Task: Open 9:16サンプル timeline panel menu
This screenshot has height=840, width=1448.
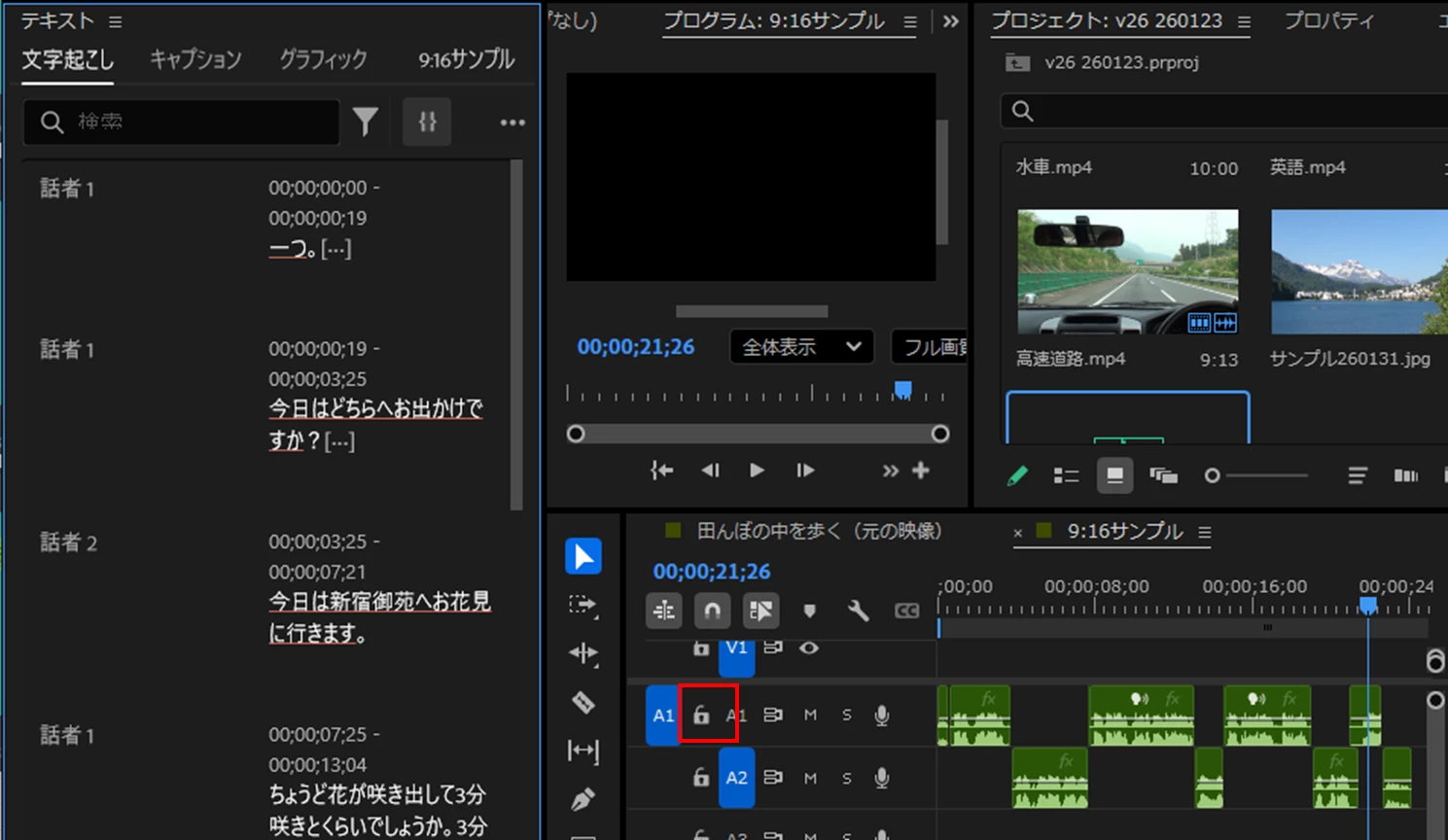Action: pyautogui.click(x=1204, y=532)
